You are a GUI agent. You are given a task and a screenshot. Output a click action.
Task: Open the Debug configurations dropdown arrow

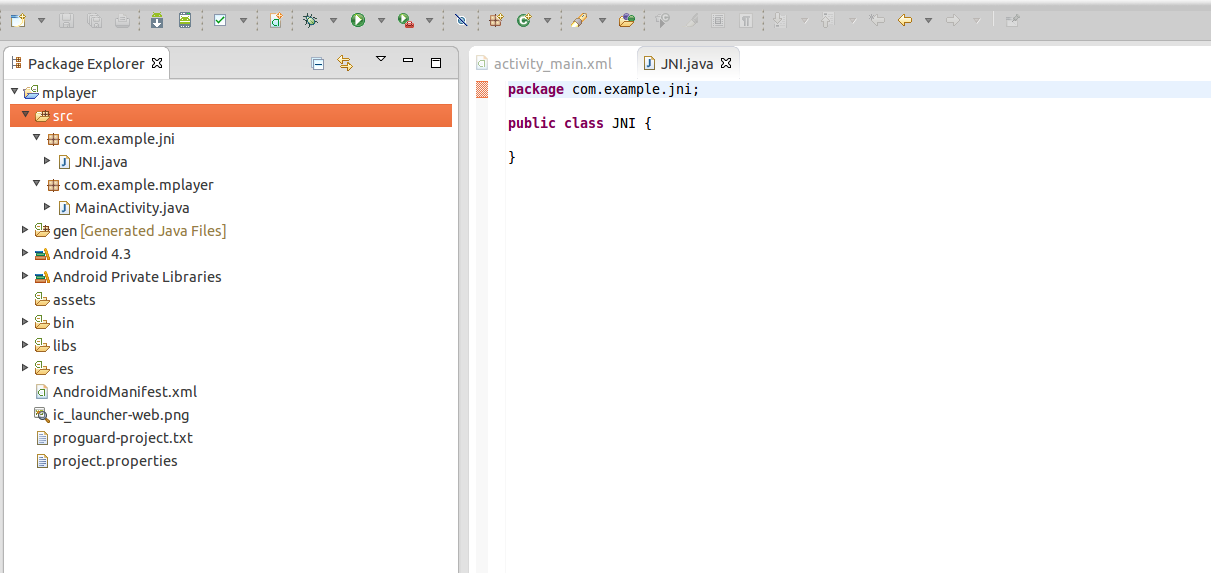click(333, 20)
